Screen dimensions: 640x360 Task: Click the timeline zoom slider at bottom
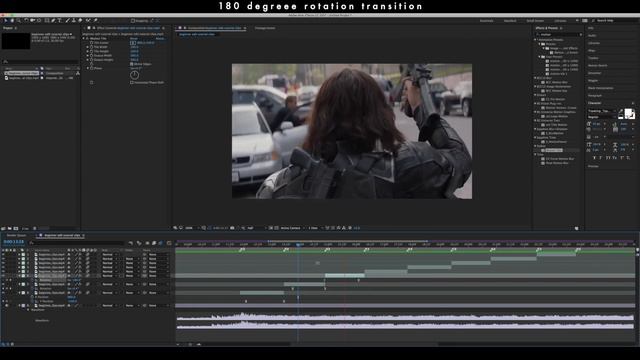190,344
